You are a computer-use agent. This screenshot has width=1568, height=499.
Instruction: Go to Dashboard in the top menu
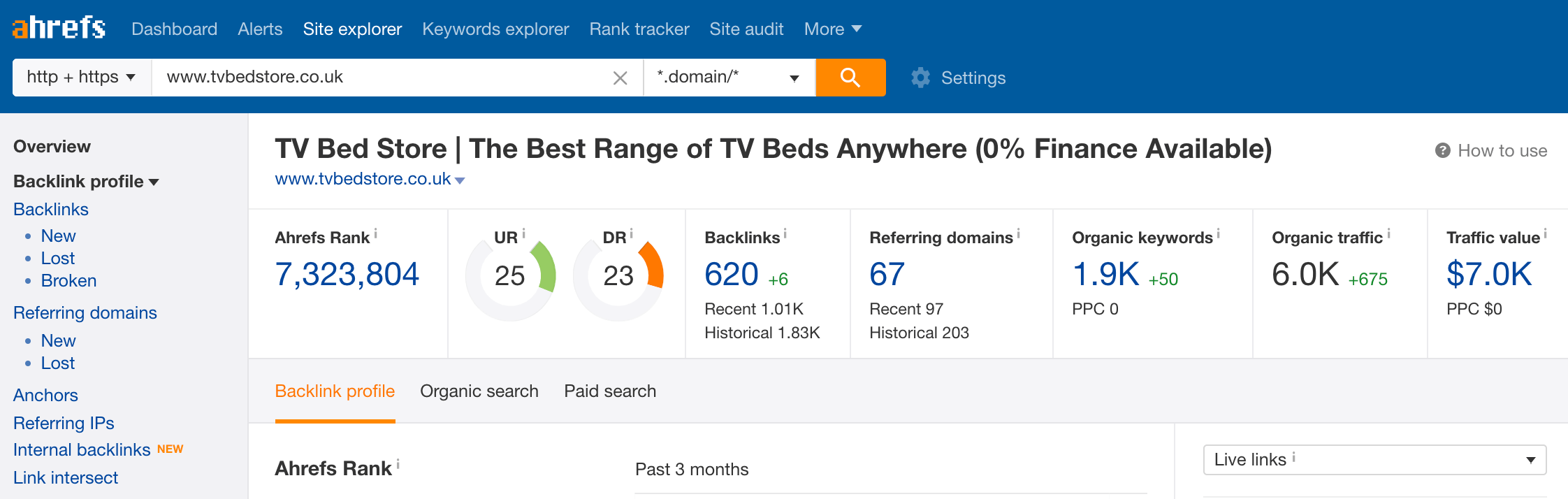174,29
